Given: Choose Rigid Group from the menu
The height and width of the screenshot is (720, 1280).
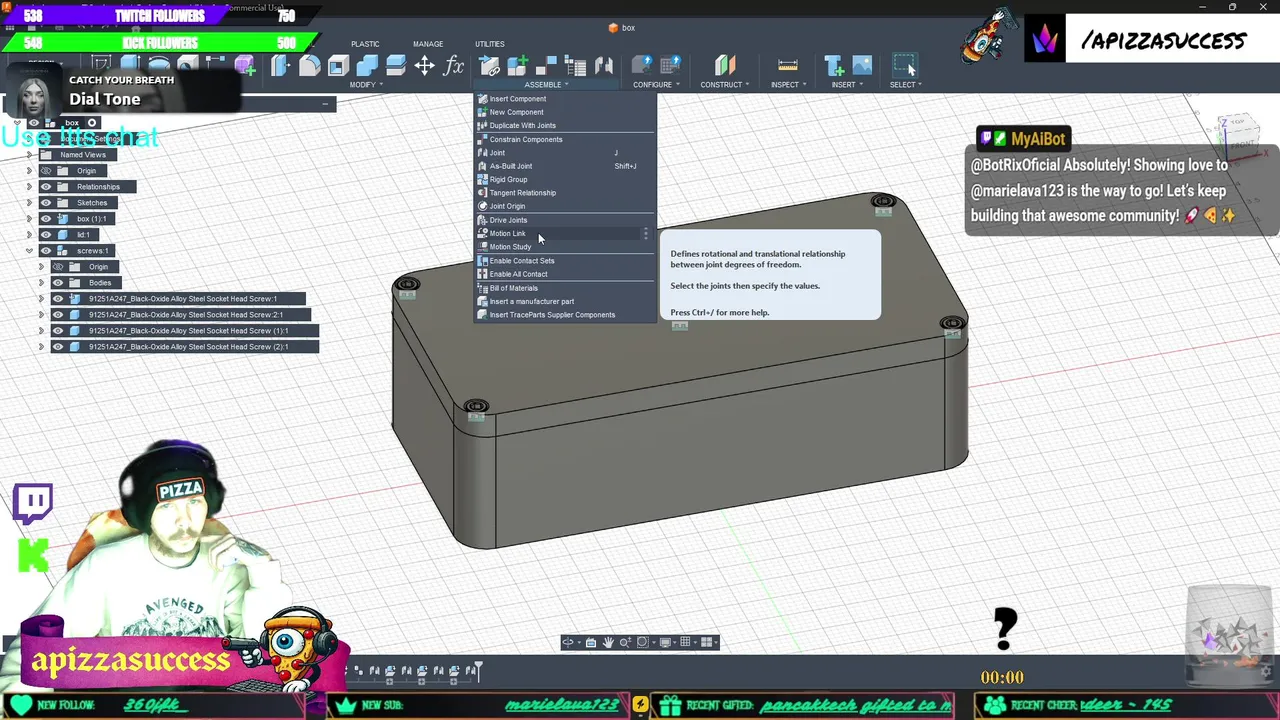Looking at the screenshot, I should (565, 180).
